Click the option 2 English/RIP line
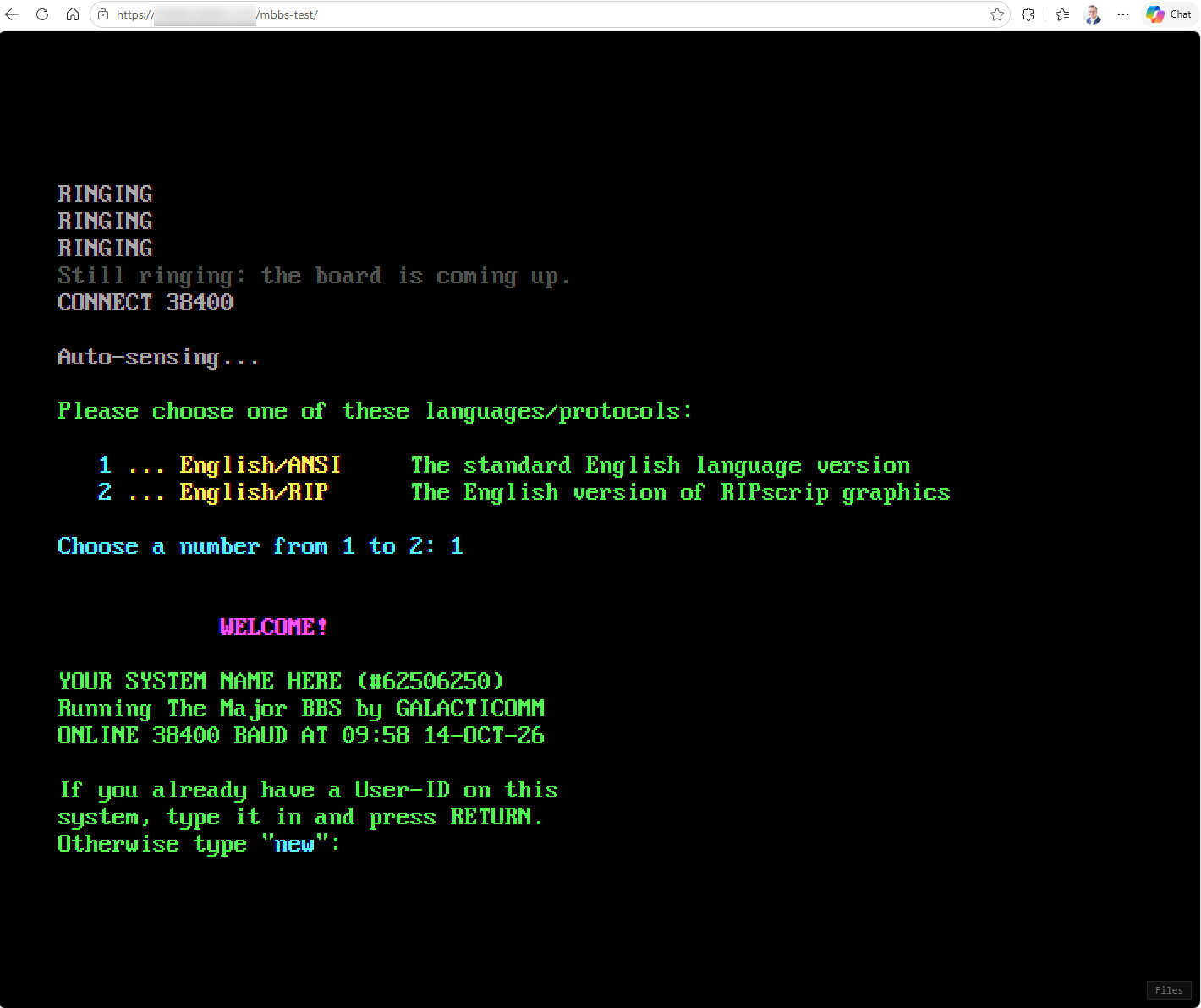This screenshot has width=1201, height=1008. tap(524, 492)
